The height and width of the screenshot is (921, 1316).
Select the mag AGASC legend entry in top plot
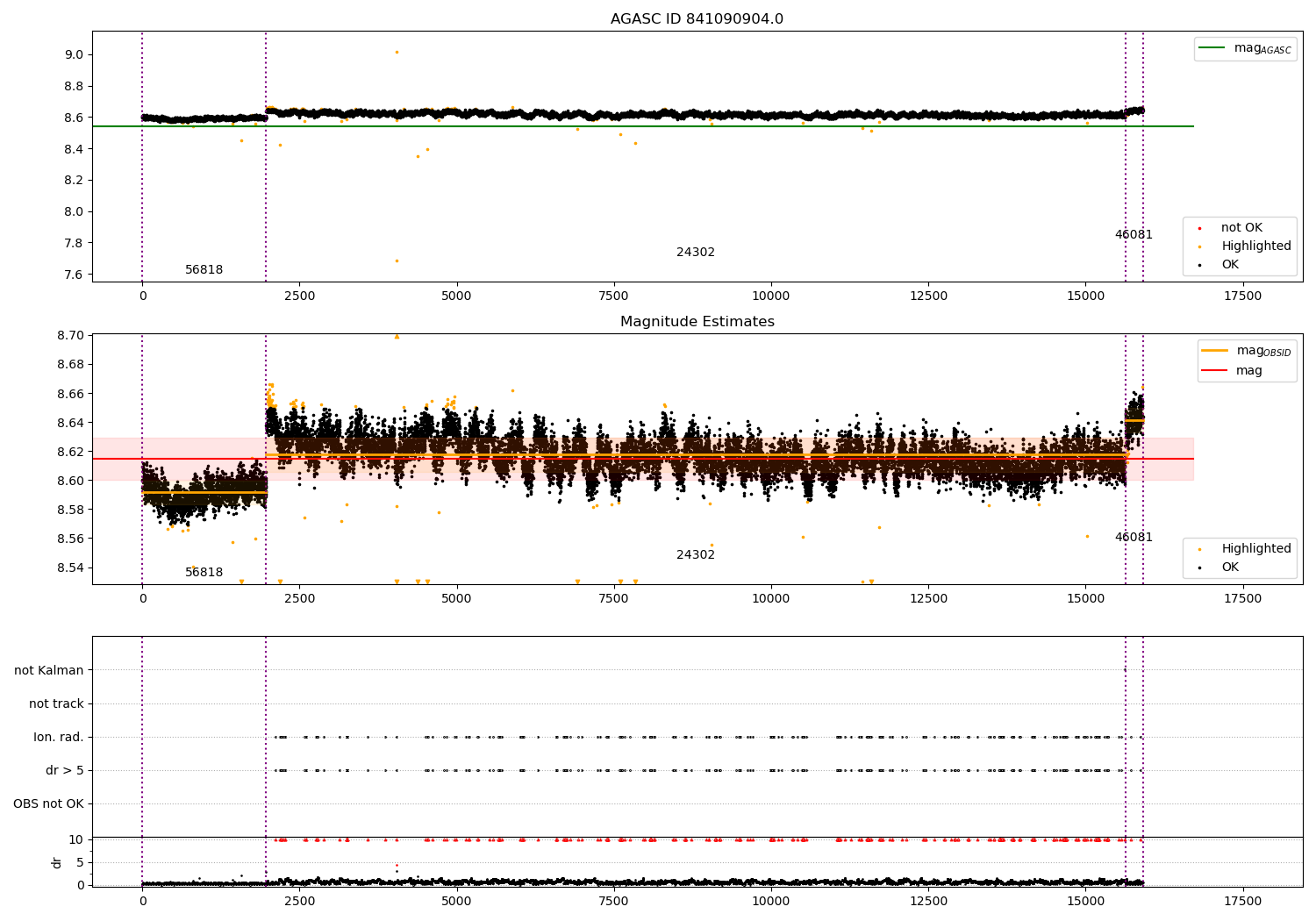pos(1262,48)
